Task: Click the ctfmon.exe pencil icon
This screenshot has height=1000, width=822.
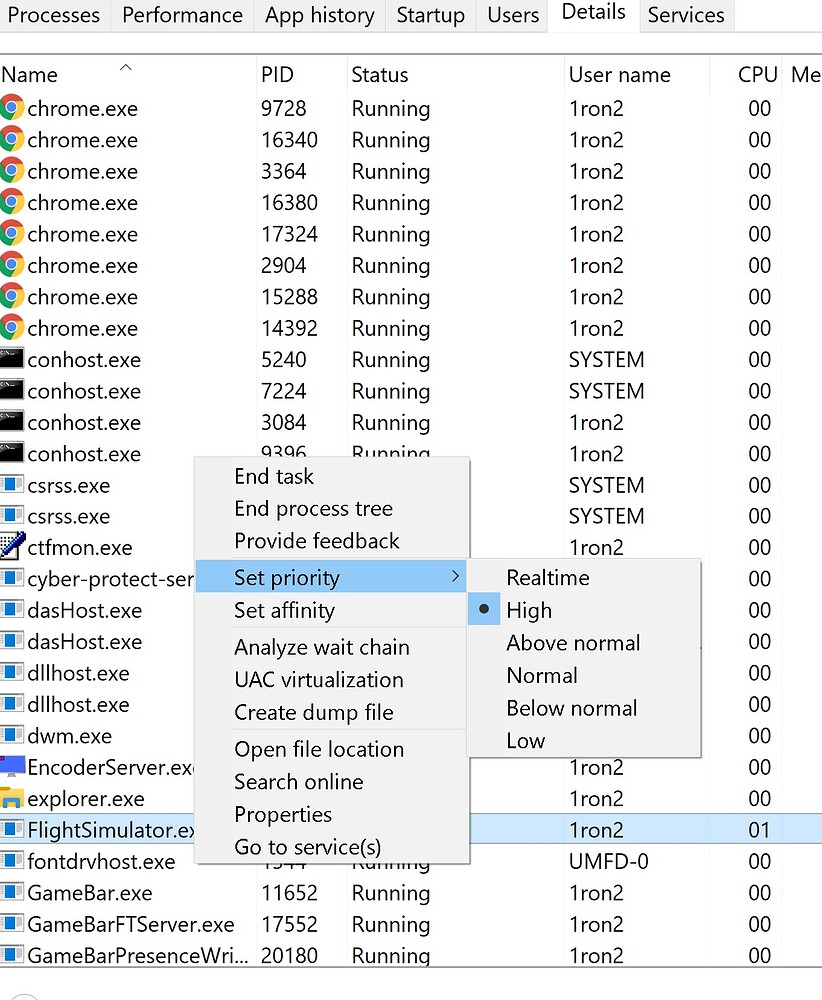Action: click(12, 547)
